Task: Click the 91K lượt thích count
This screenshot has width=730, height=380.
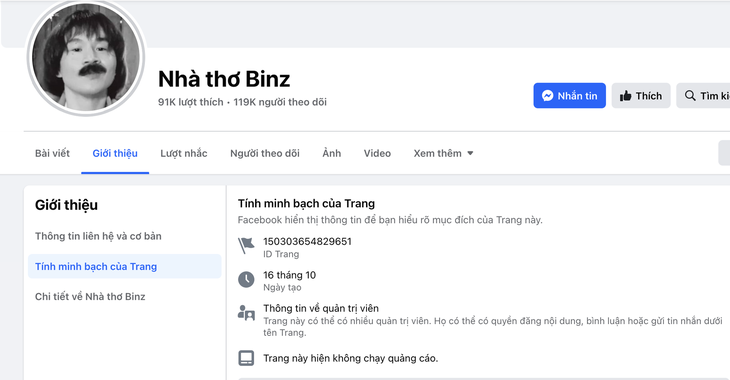Action: point(190,102)
